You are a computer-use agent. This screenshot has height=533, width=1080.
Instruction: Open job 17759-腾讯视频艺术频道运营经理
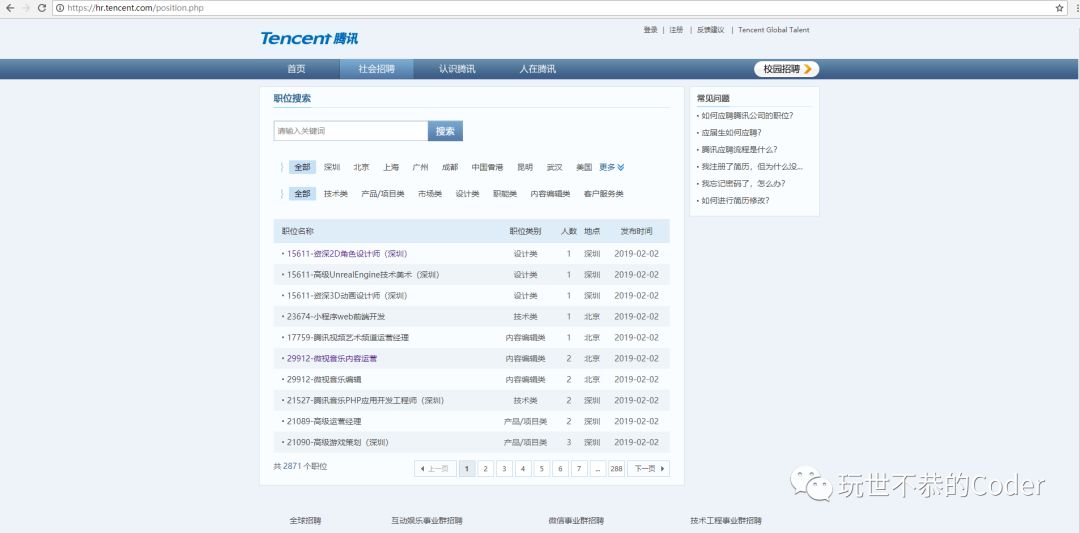[348, 337]
